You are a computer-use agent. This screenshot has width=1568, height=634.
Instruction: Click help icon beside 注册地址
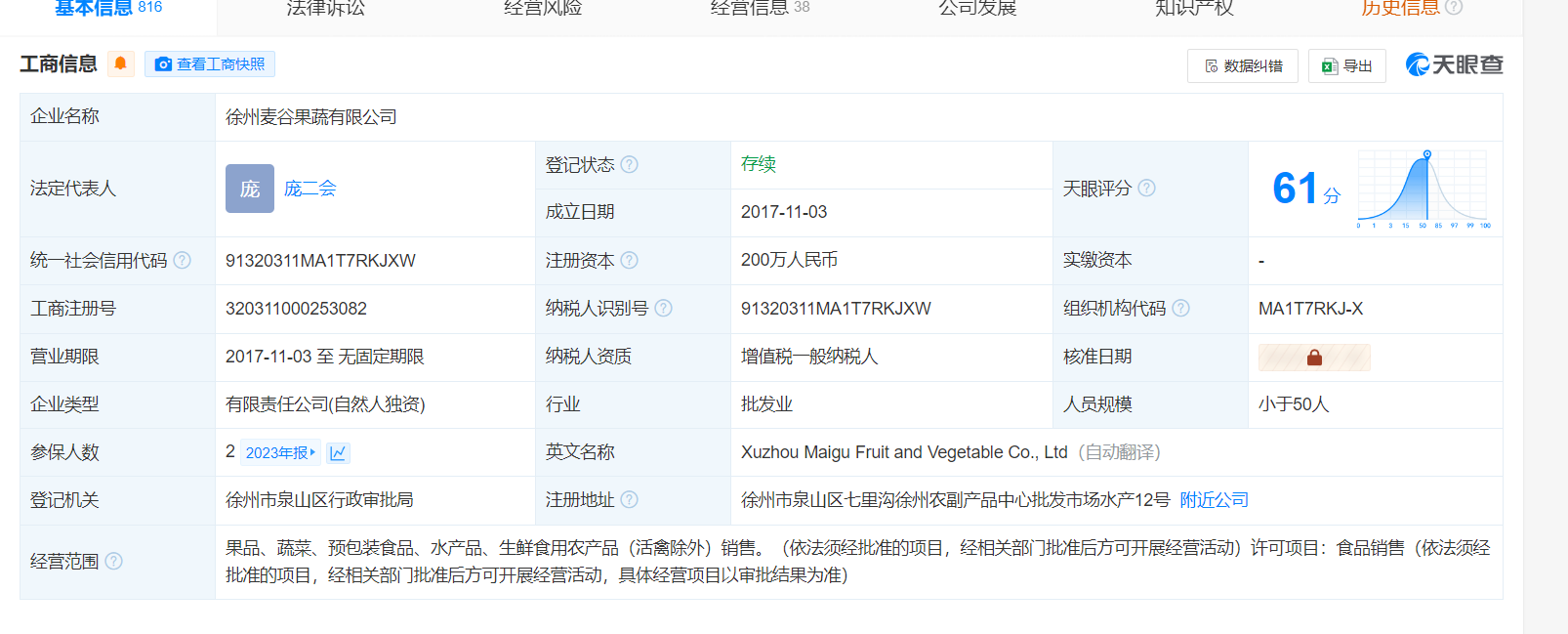click(630, 499)
